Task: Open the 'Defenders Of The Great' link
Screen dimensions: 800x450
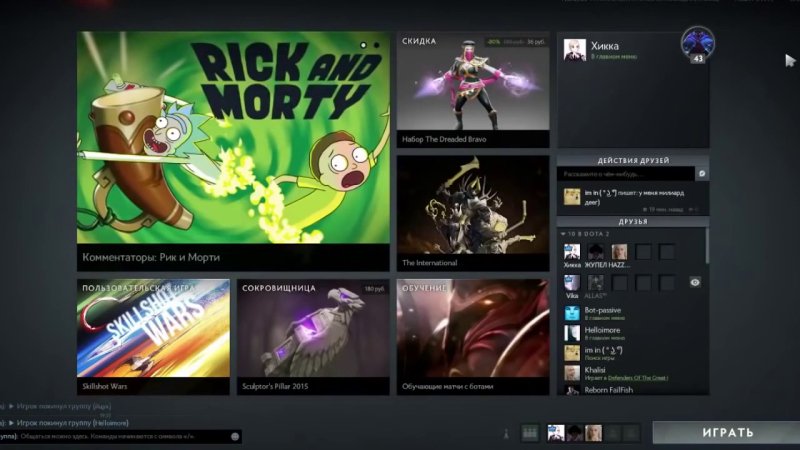Action: coord(637,378)
